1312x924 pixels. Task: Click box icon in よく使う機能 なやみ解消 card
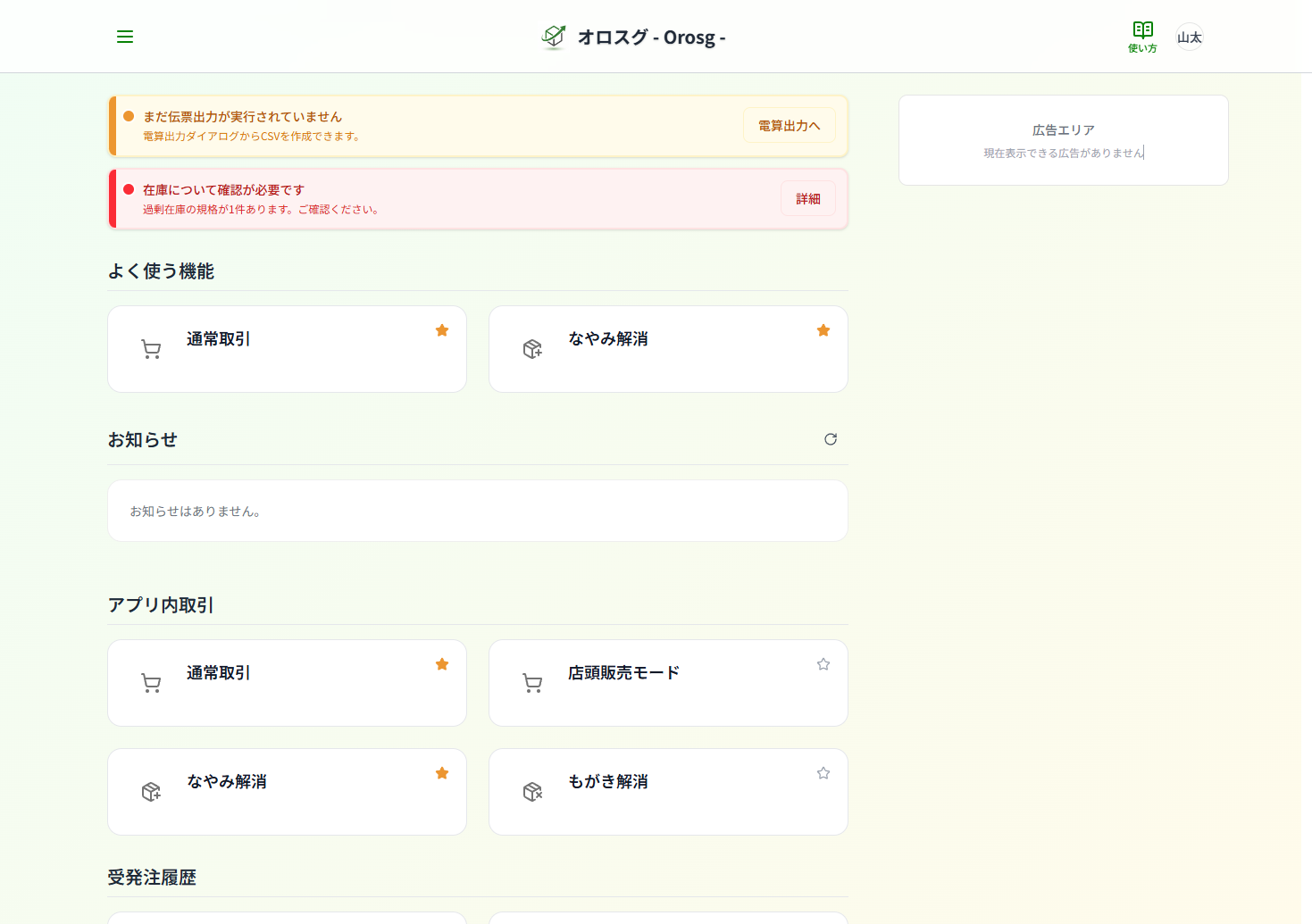pyautogui.click(x=532, y=349)
